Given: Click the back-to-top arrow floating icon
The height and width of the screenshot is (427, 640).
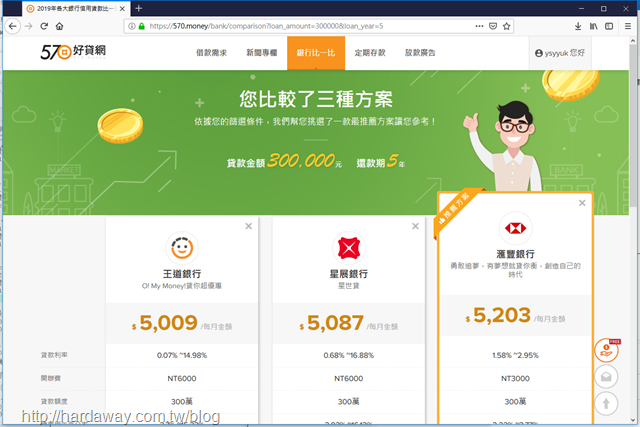Looking at the screenshot, I should (606, 404).
